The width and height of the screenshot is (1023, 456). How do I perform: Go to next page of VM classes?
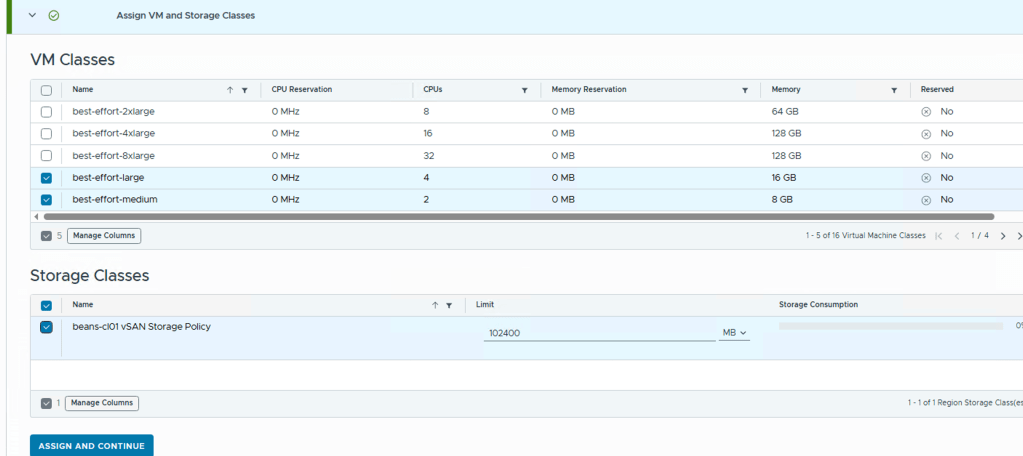click(x=1002, y=236)
